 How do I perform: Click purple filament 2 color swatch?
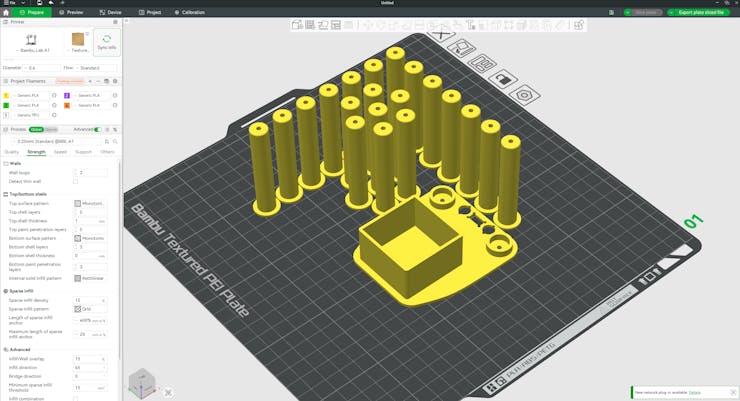(x=67, y=96)
